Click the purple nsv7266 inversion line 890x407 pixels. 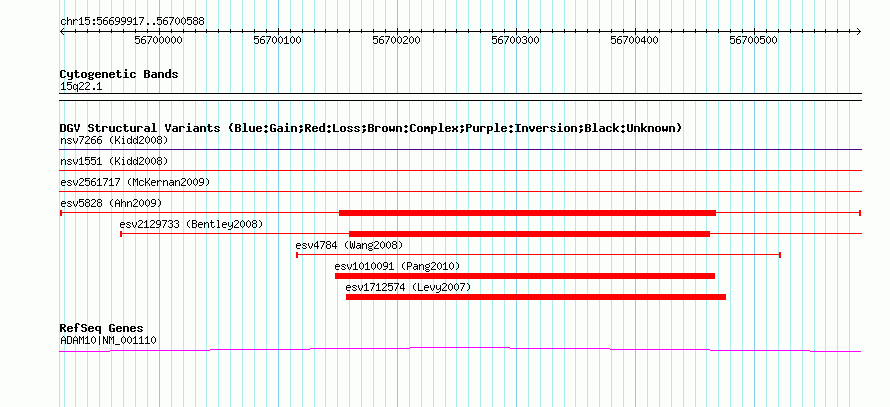[460, 150]
